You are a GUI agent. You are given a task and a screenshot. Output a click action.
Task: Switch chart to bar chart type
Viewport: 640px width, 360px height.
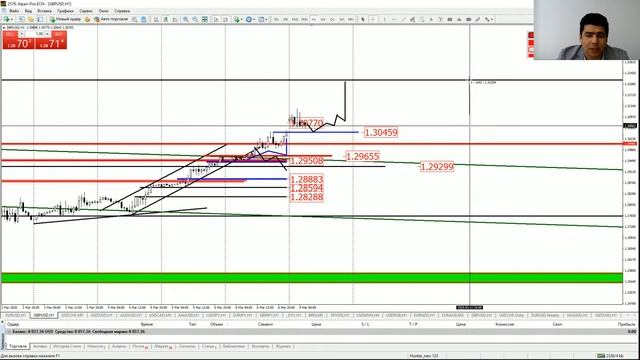156,19
